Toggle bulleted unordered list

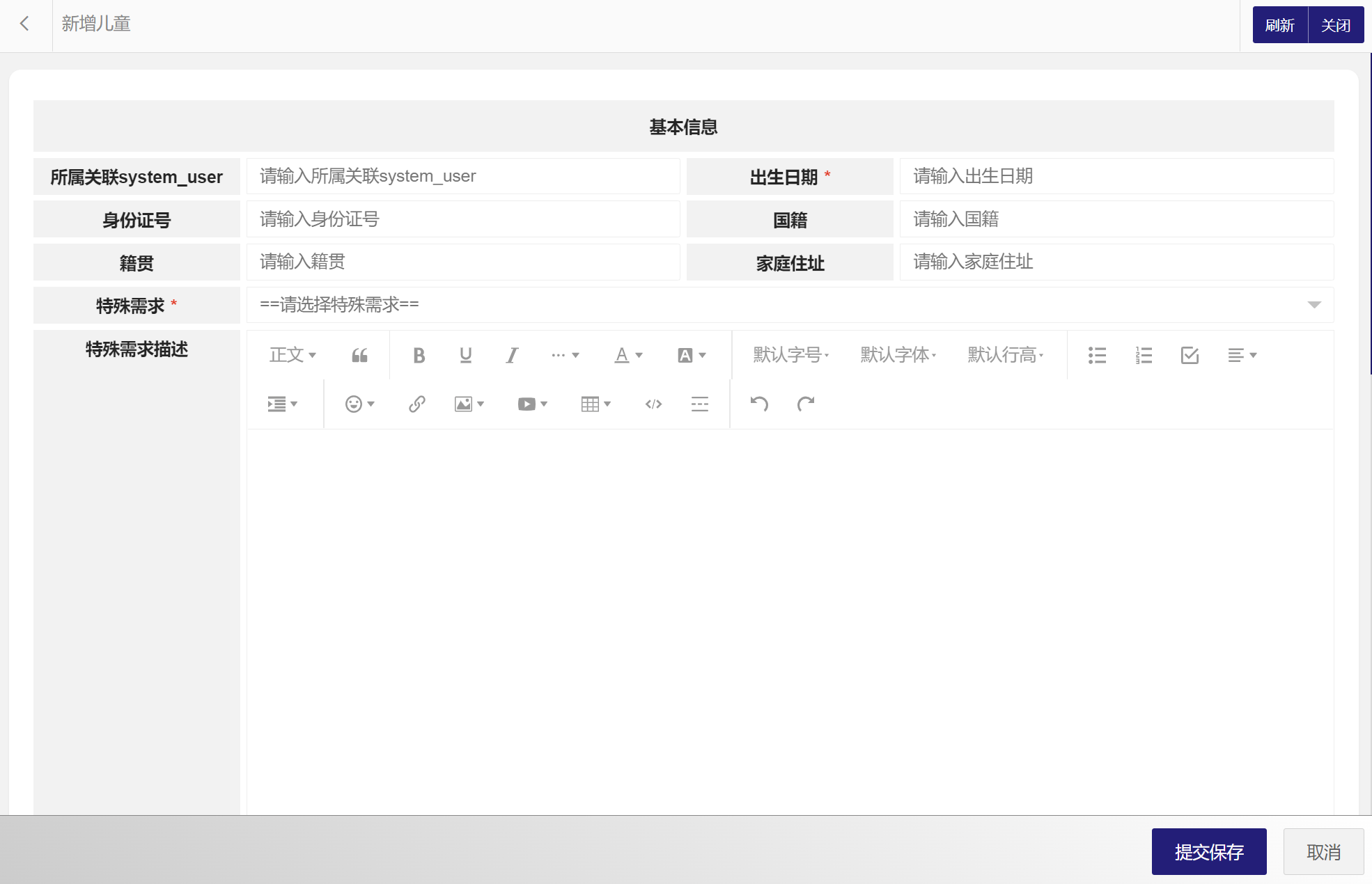(x=1097, y=356)
